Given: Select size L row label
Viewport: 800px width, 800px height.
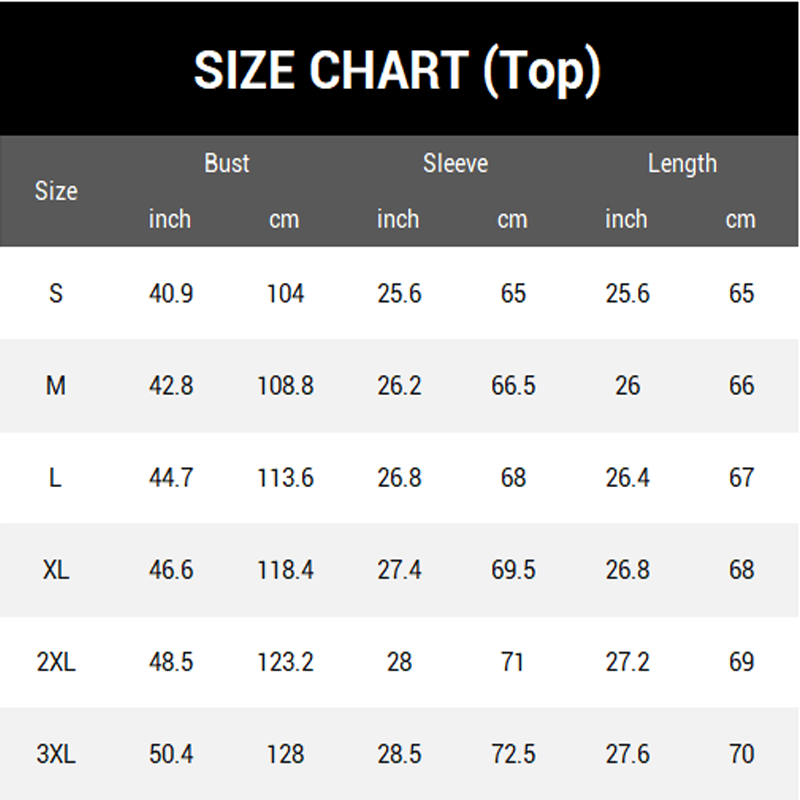Looking at the screenshot, I should click(x=55, y=478).
